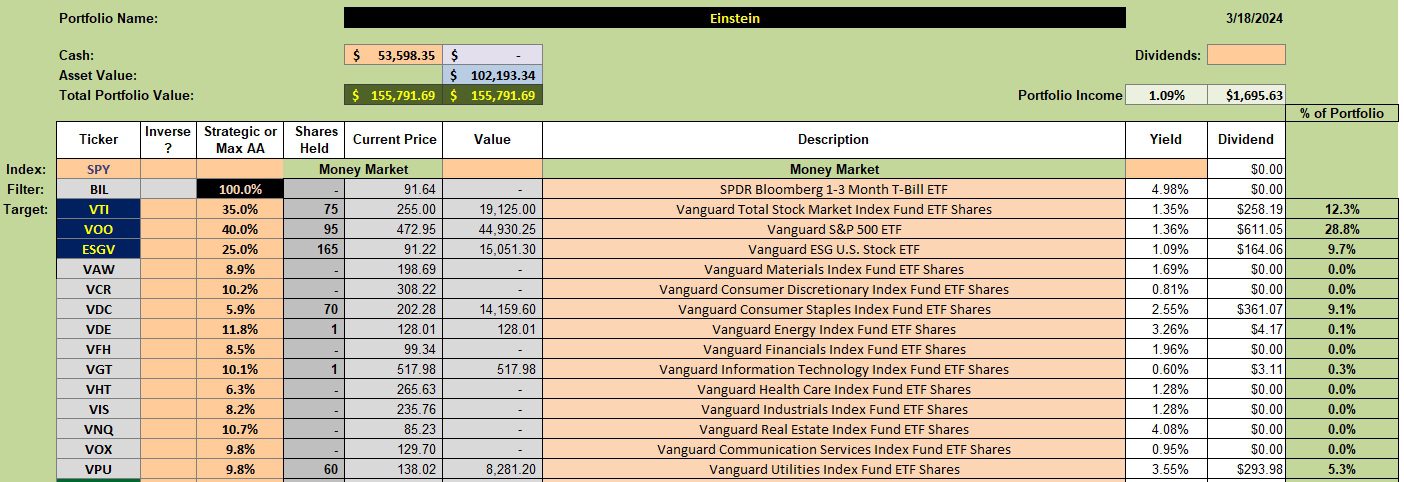Click the empty orange Dividends cell
1404x482 pixels.
(1246, 55)
